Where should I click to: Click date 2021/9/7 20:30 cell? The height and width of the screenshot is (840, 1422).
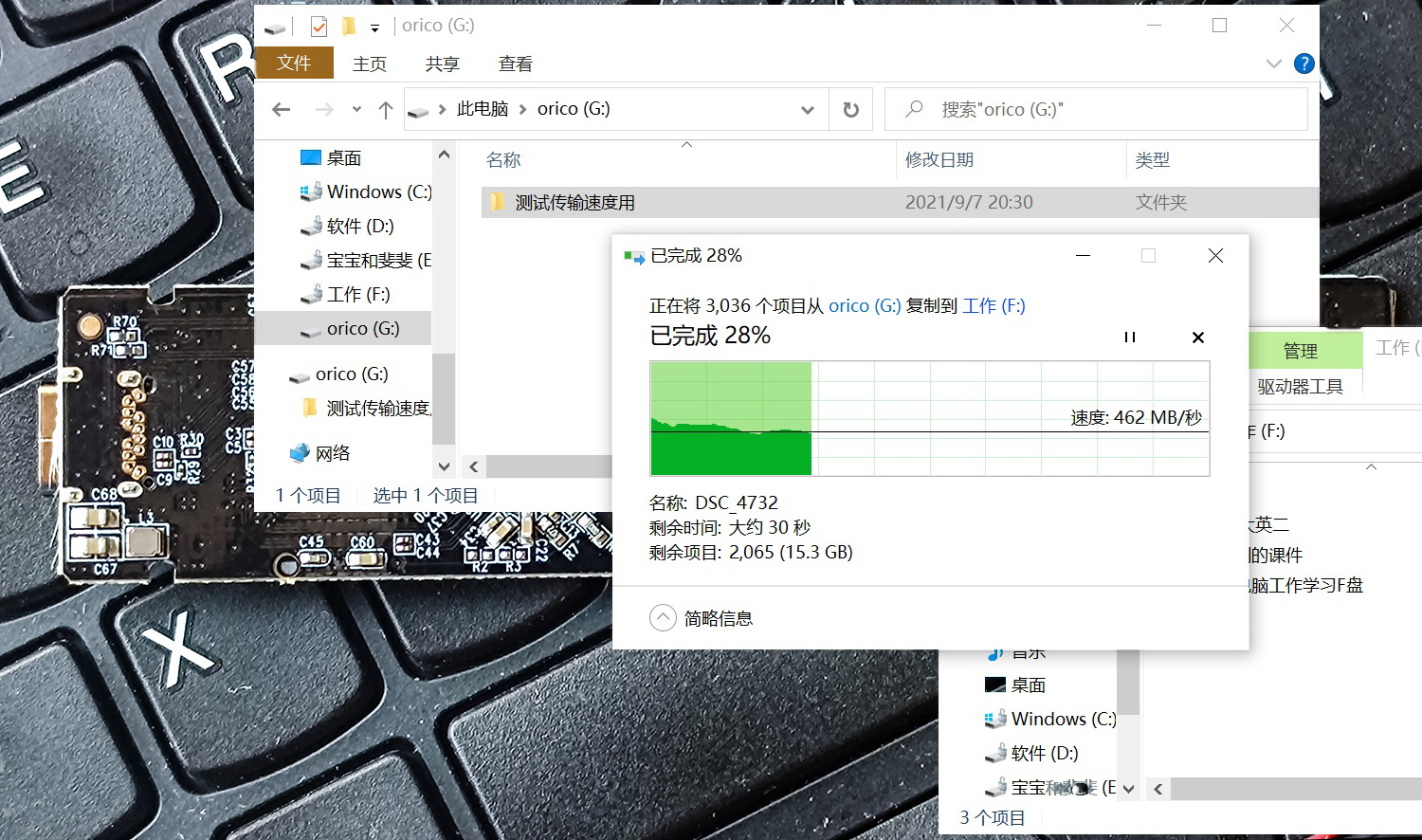point(969,202)
